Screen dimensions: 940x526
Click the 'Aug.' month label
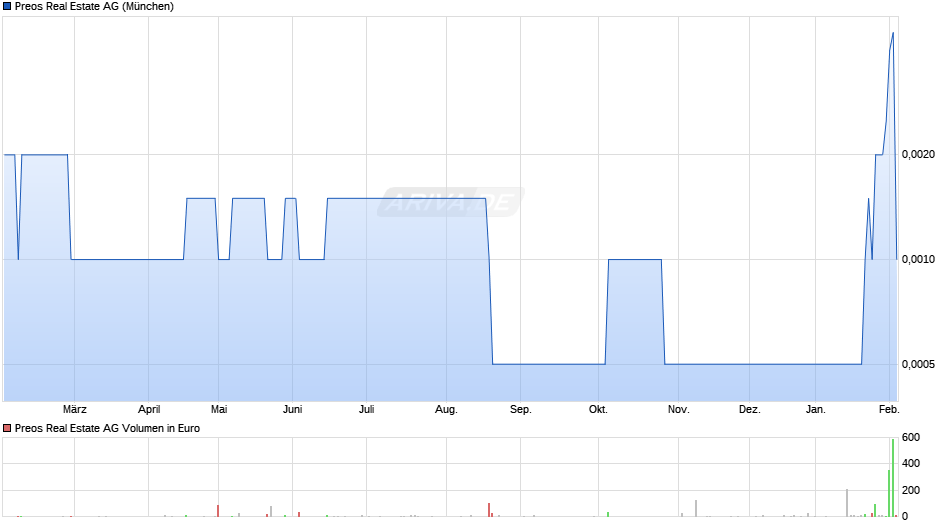446,410
